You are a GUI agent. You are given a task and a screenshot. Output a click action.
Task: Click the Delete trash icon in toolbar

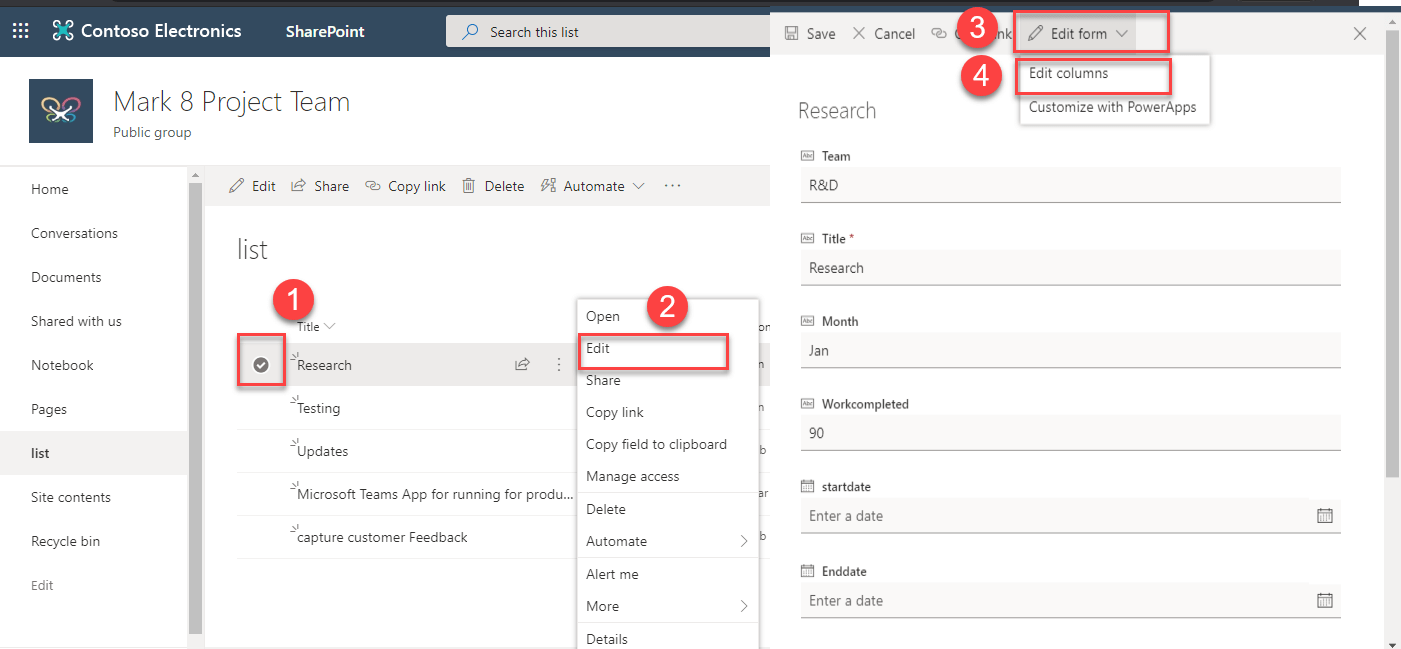(x=468, y=186)
